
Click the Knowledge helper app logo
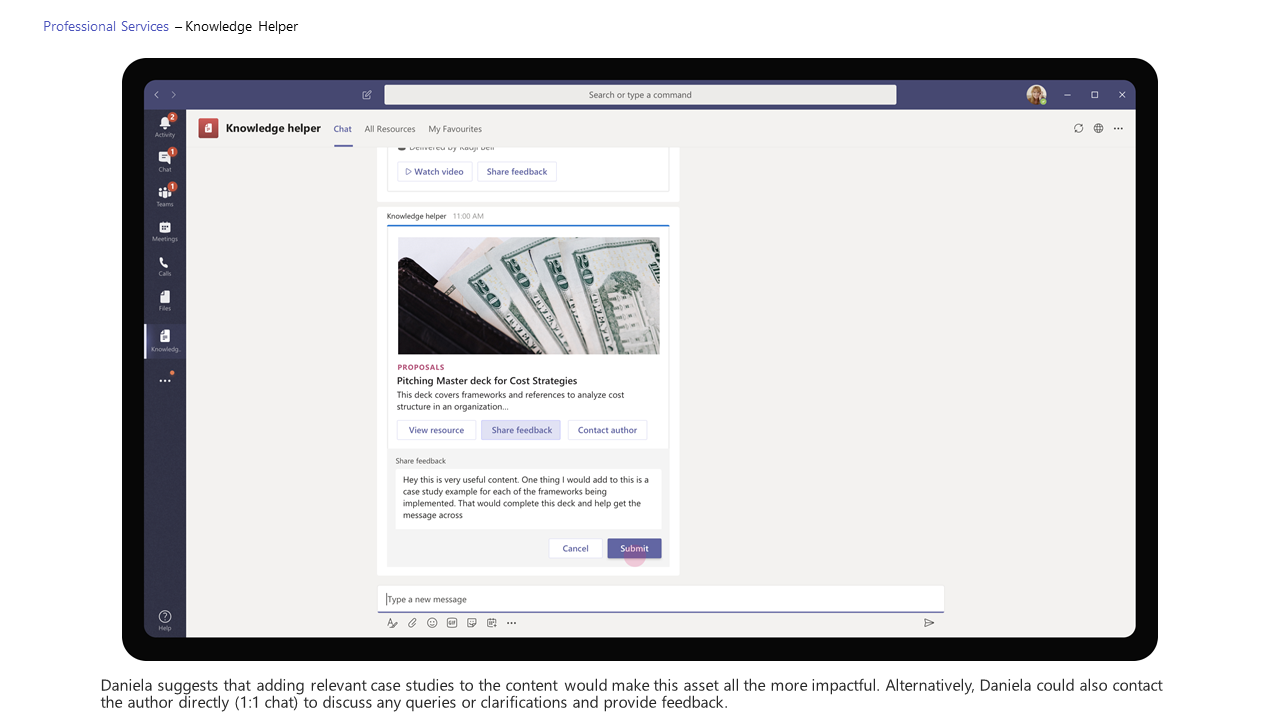(208, 128)
